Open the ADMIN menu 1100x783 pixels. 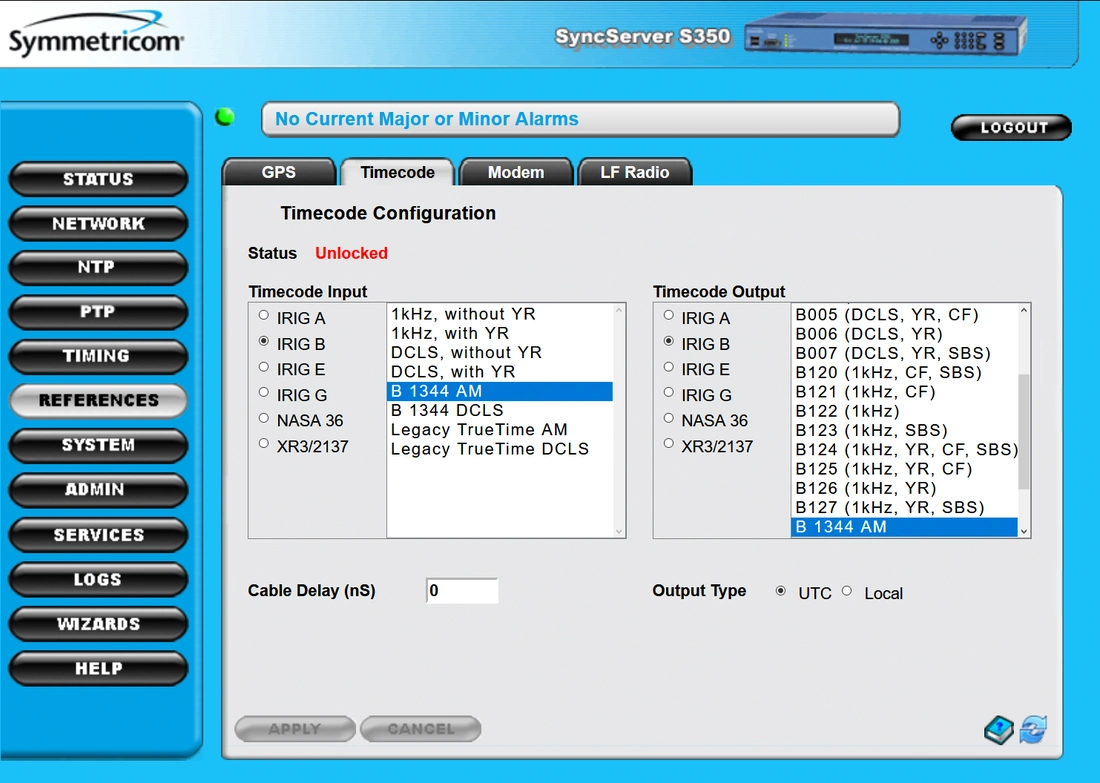coord(98,490)
